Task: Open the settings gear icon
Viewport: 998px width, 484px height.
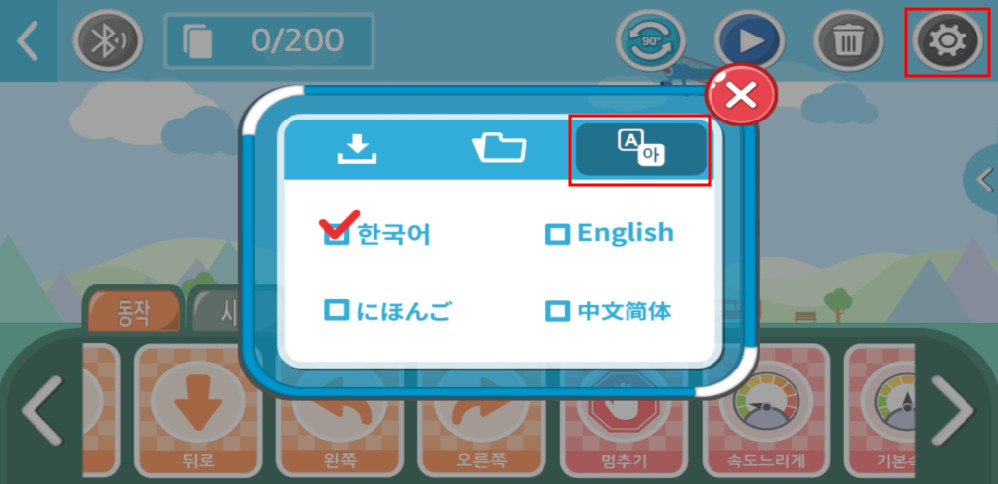Action: tap(947, 41)
